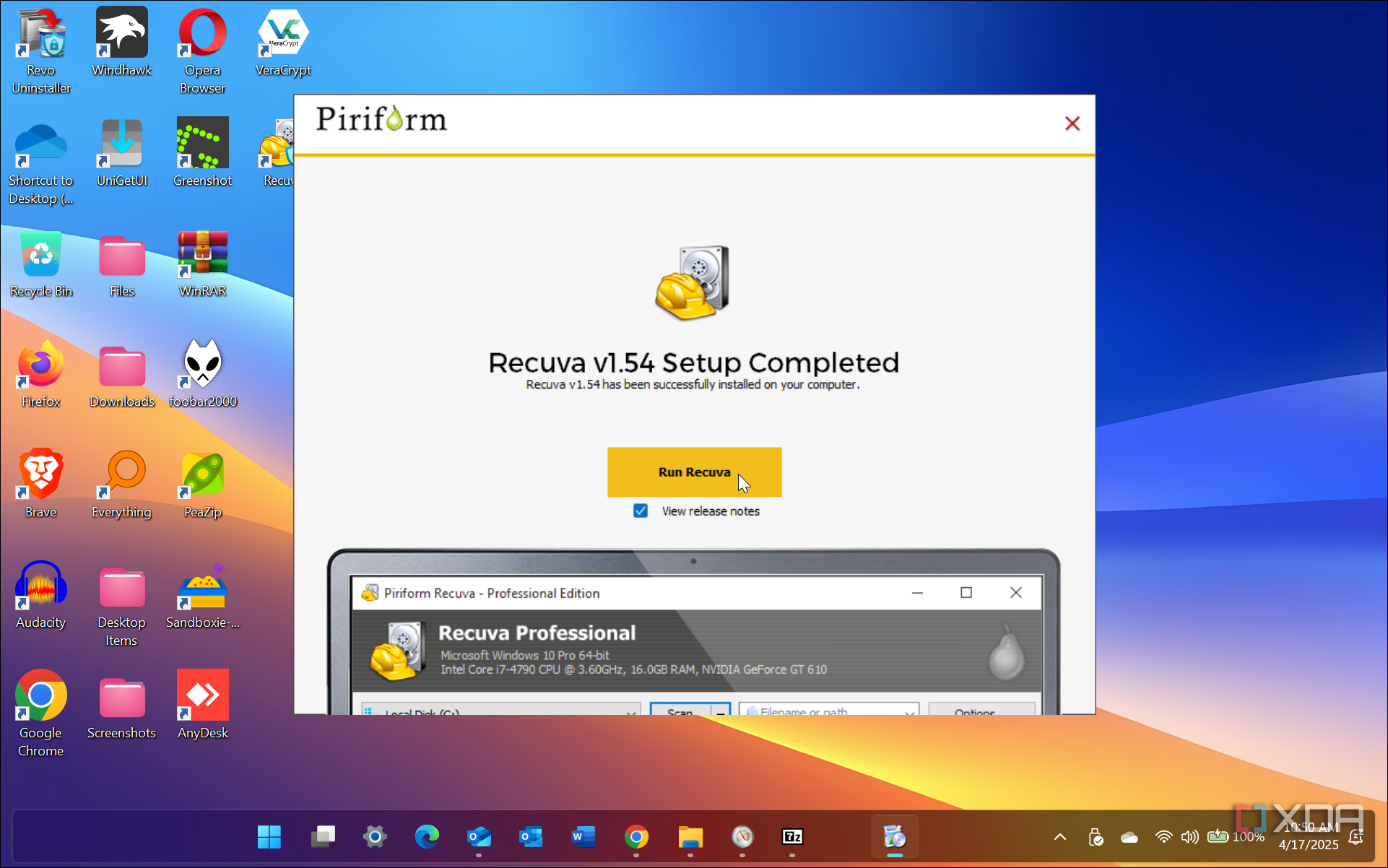Select the Greenshot desktop icon
The height and width of the screenshot is (868, 1388).
tap(202, 152)
